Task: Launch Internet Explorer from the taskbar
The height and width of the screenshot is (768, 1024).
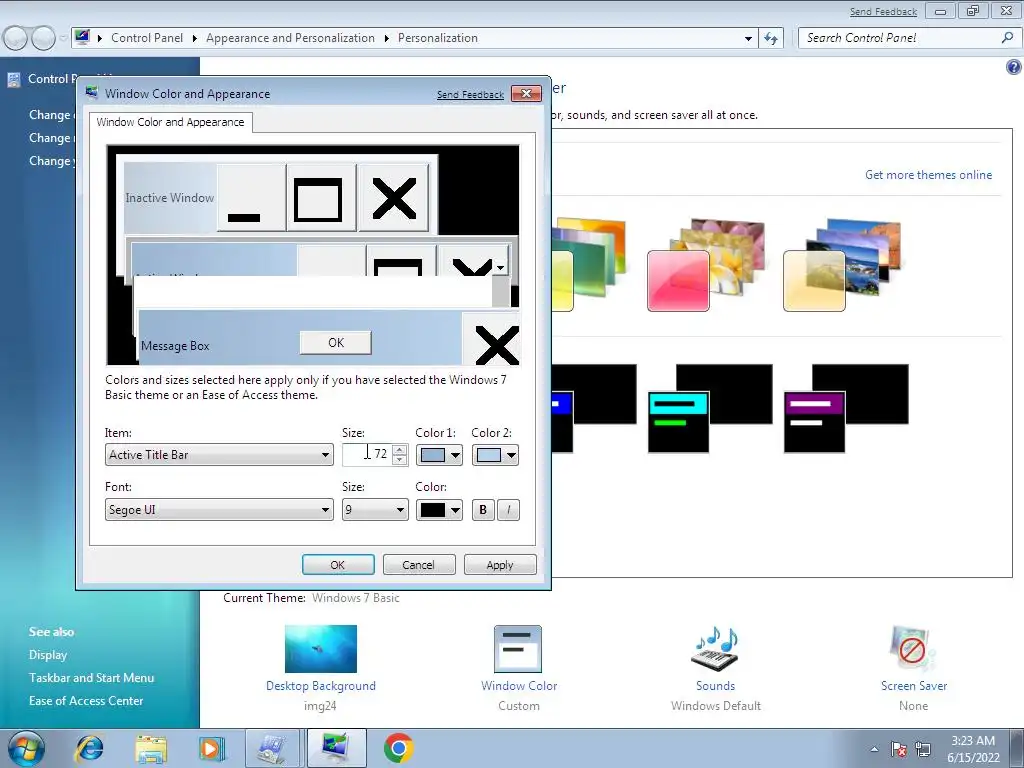Action: coord(89,748)
